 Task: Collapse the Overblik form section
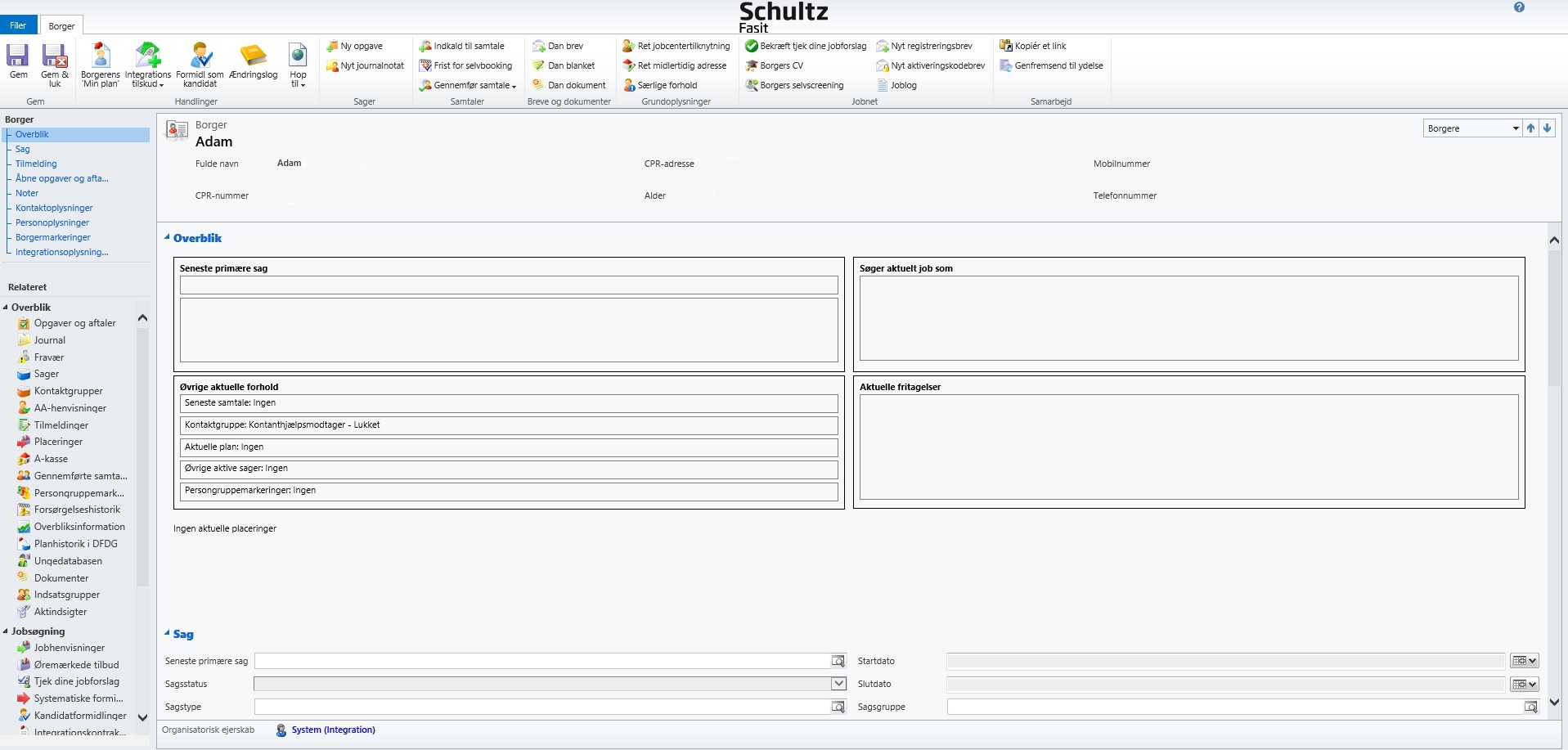tap(167, 237)
